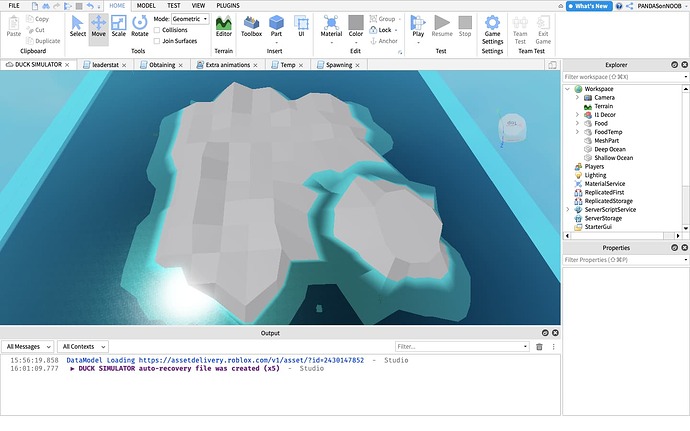Switch to the PLUGINS ribbon tab
This screenshot has height=431, width=690.
[228, 6]
